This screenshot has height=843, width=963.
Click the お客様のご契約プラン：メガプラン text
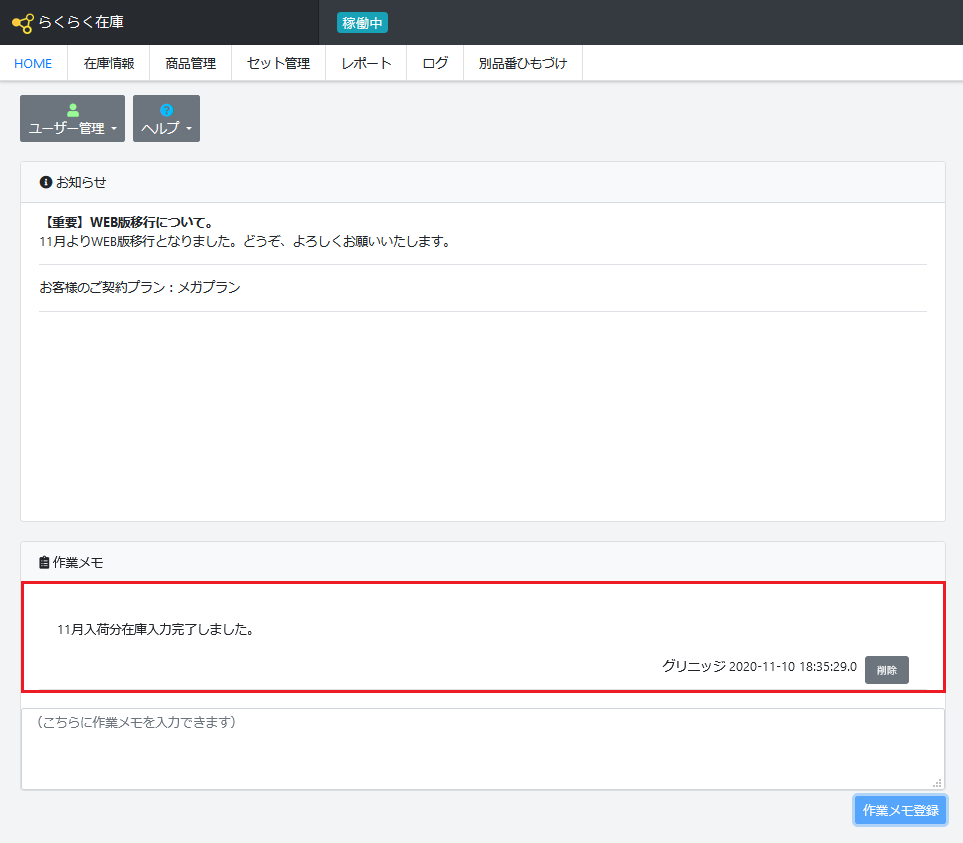click(140, 287)
